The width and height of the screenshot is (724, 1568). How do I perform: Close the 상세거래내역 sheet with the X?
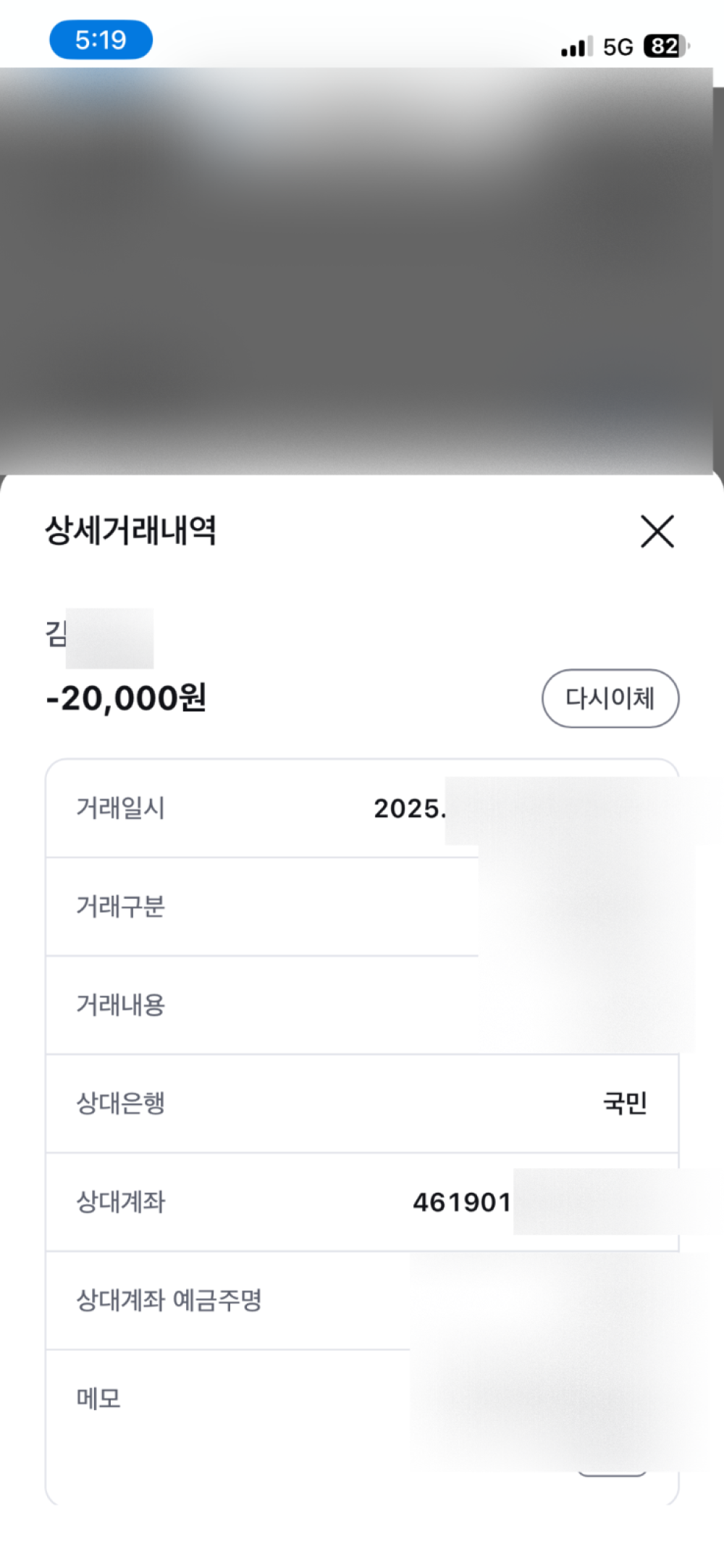click(657, 532)
